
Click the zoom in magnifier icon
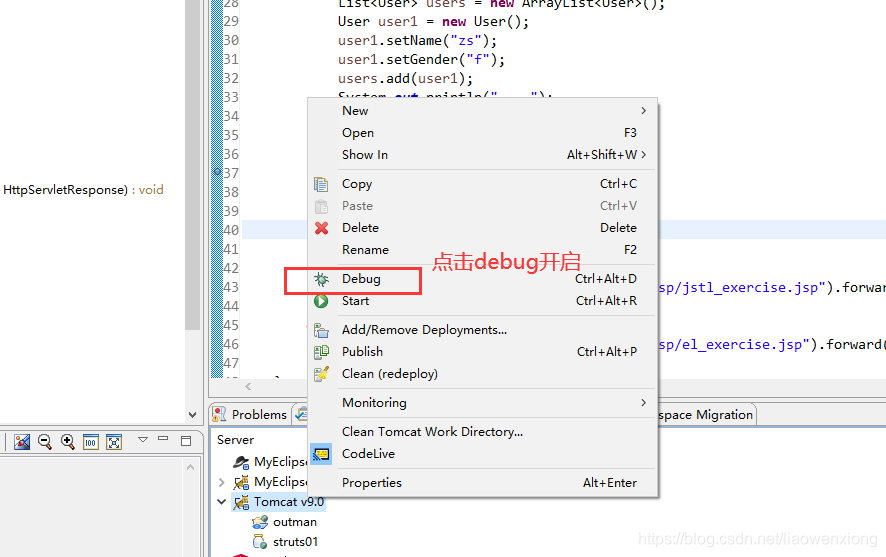pyautogui.click(x=68, y=442)
